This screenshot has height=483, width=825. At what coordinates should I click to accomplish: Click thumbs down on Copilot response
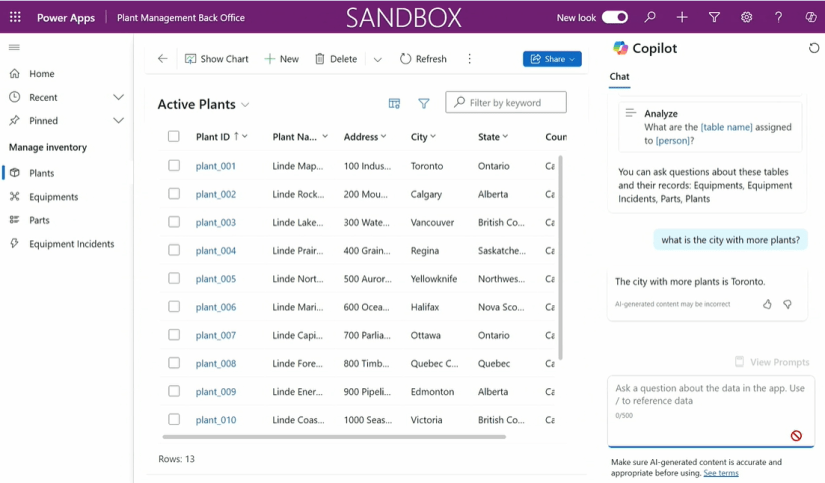click(x=788, y=304)
